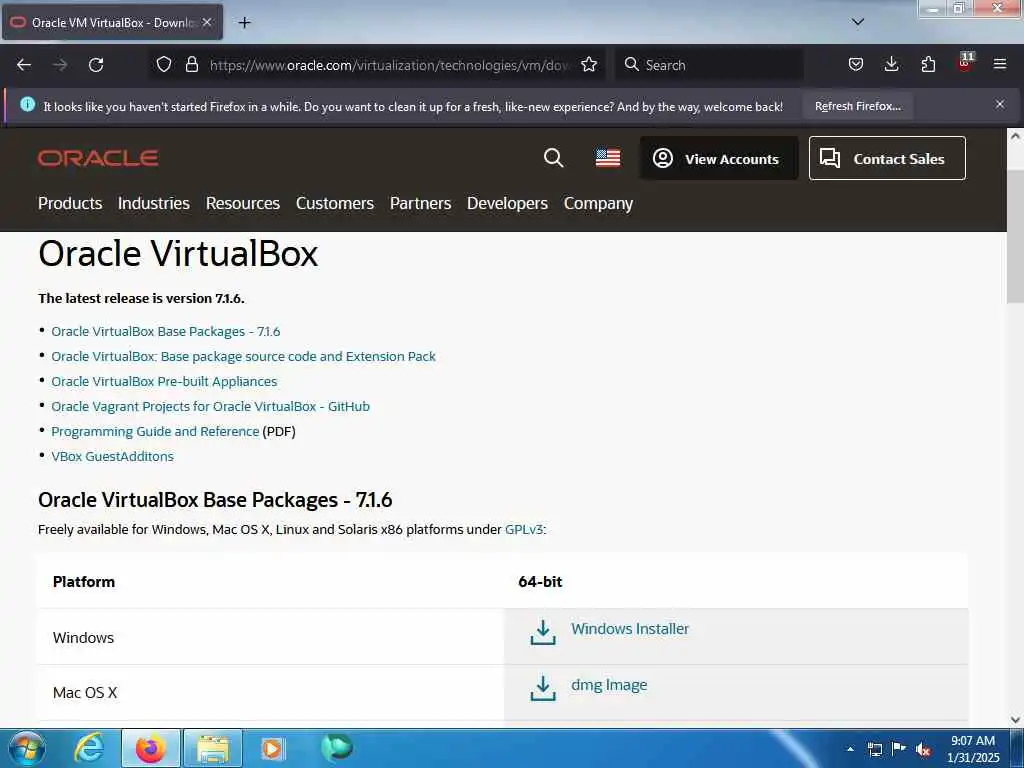Click the extension icon with badge 11
Image resolution: width=1024 pixels, height=768 pixels.
[965, 63]
